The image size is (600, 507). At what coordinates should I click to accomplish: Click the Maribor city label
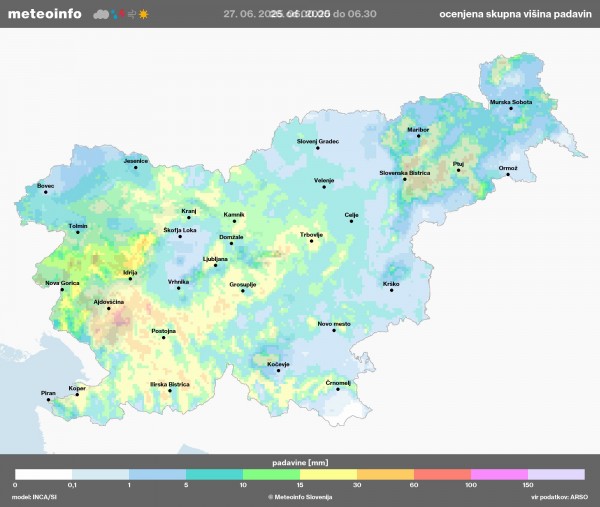(418, 130)
